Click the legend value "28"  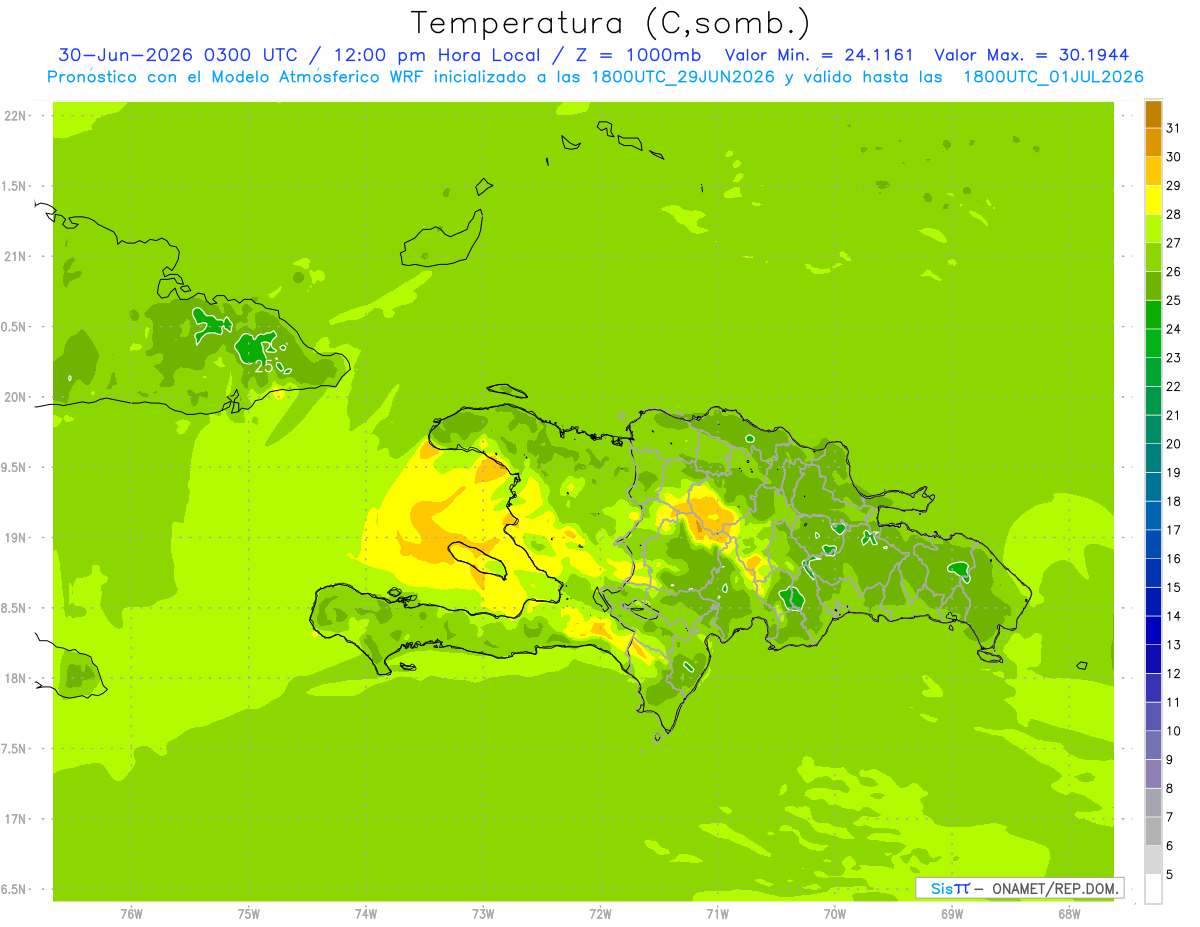[1173, 214]
